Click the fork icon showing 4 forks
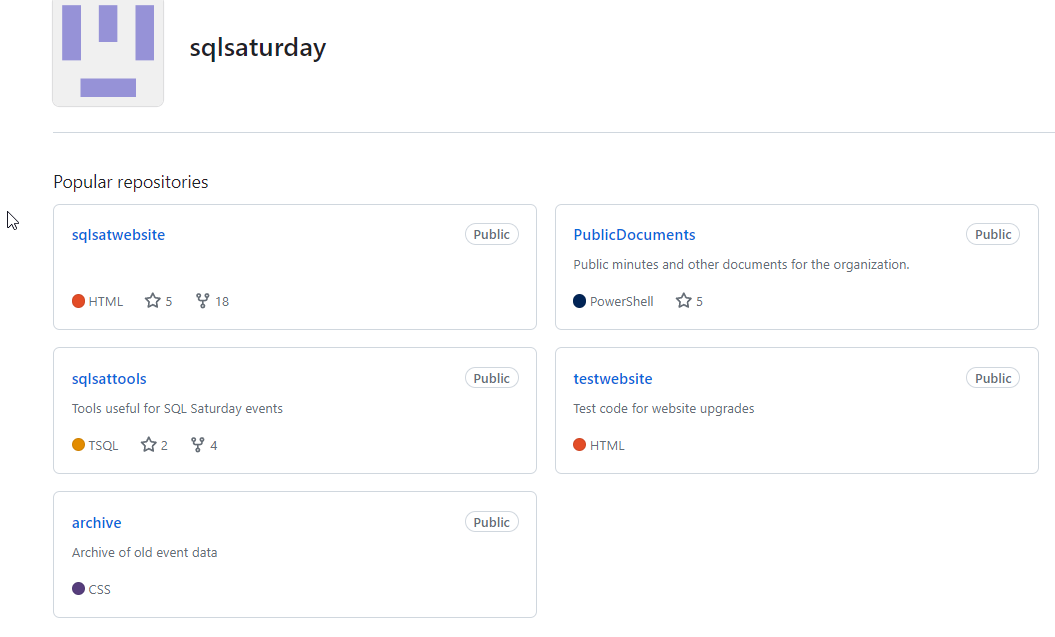 pos(198,445)
